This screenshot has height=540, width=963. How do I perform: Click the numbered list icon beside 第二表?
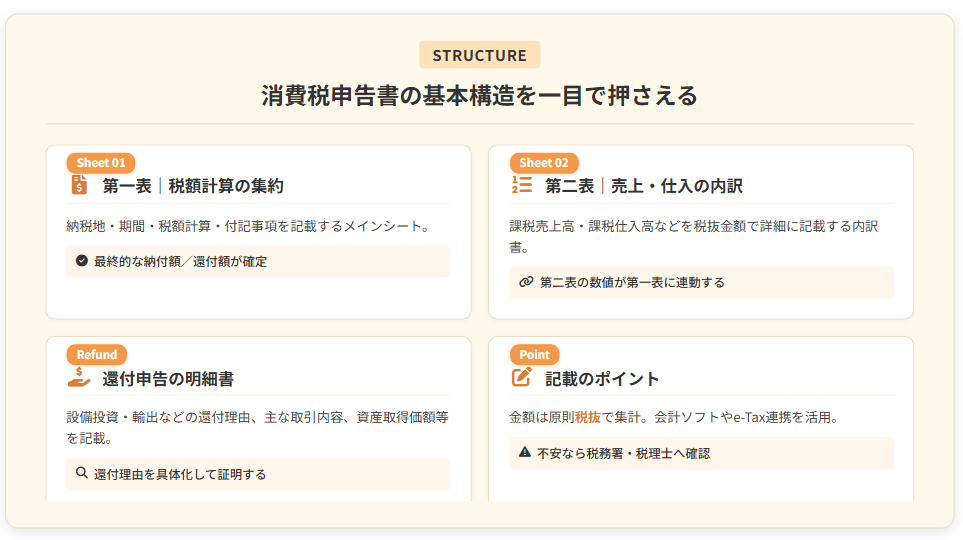pos(521,185)
